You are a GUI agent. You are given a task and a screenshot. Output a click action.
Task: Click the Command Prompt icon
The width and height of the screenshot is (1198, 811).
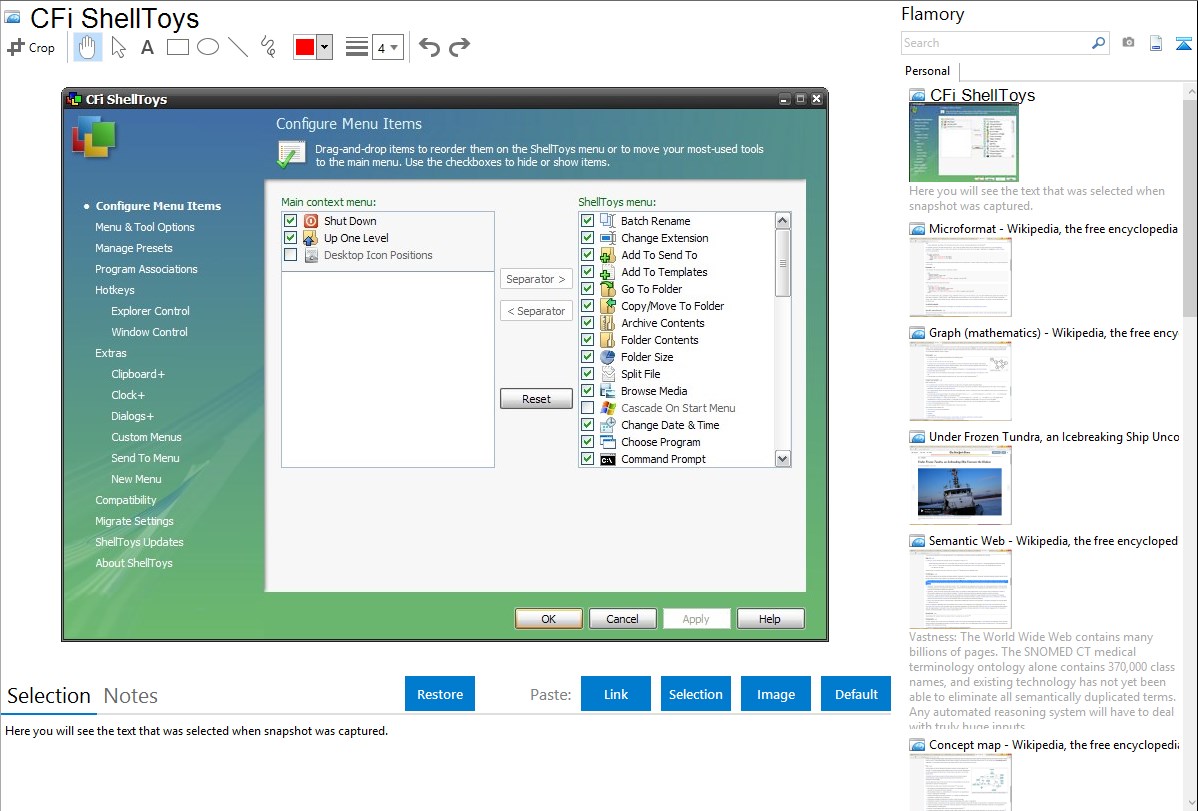click(608, 459)
